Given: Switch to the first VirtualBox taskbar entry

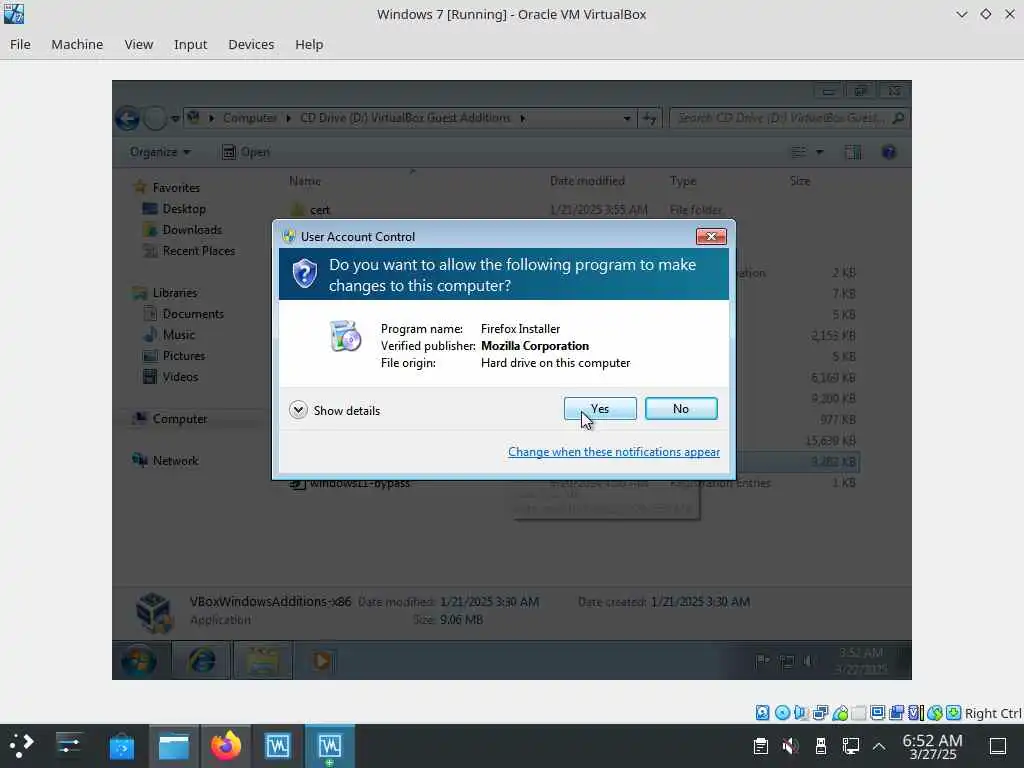Looking at the screenshot, I should 278,746.
